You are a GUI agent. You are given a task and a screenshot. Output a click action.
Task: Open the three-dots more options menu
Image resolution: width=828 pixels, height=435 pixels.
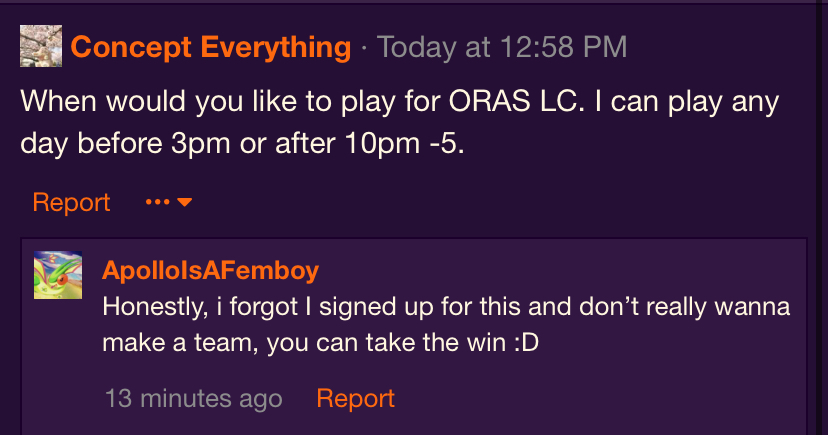[157, 202]
